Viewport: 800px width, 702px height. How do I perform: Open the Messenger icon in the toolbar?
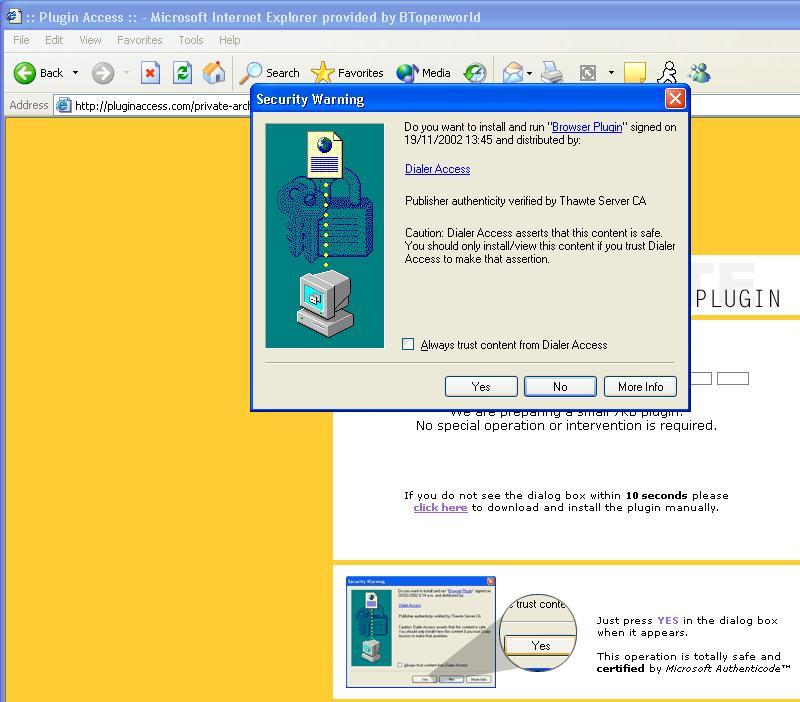pos(699,73)
